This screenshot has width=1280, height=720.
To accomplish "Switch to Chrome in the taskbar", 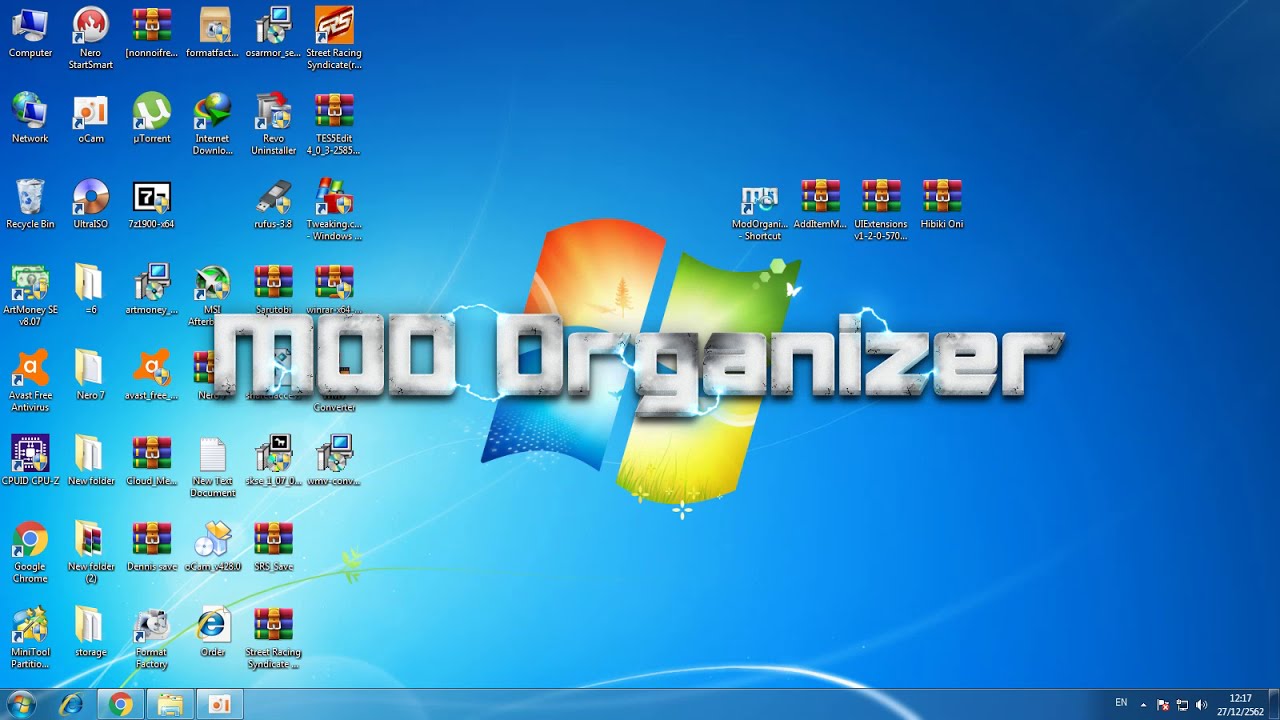I will pyautogui.click(x=121, y=705).
